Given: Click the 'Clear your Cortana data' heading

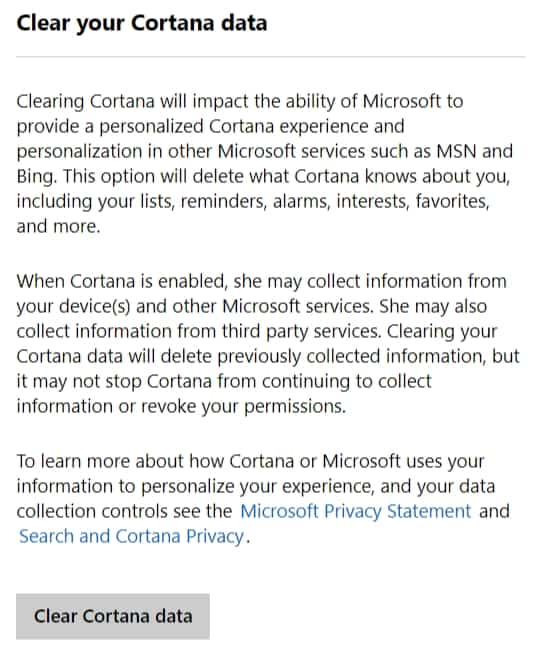Looking at the screenshot, I should (142, 23).
